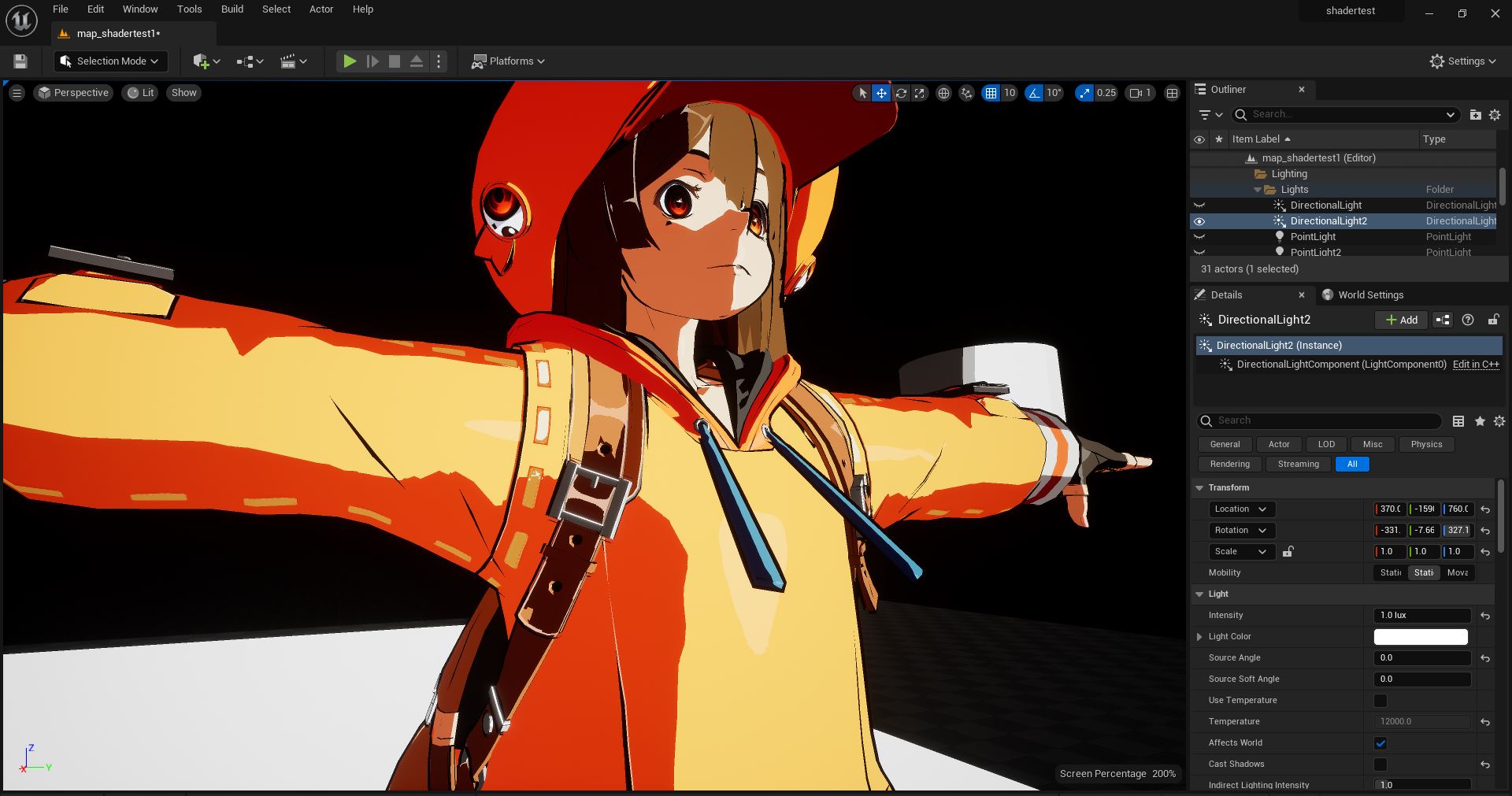Collapse the Lights folder in Outliner
The height and width of the screenshot is (796, 1512).
pyautogui.click(x=1258, y=190)
